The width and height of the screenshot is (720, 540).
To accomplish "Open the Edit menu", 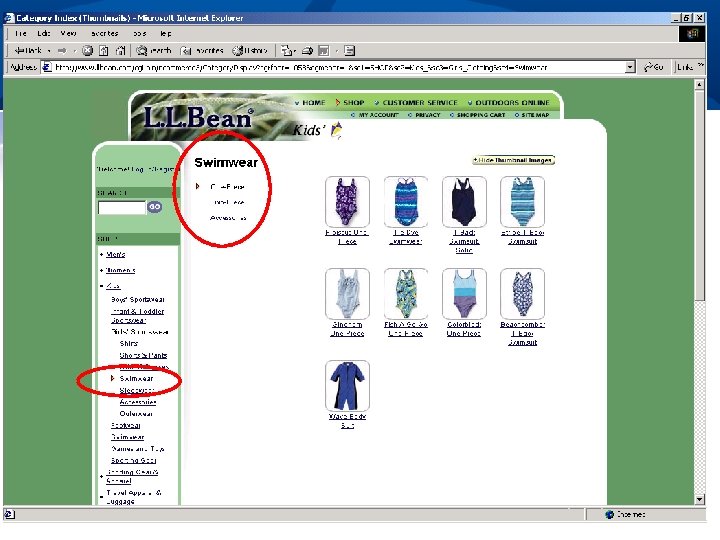I will pyautogui.click(x=44, y=34).
